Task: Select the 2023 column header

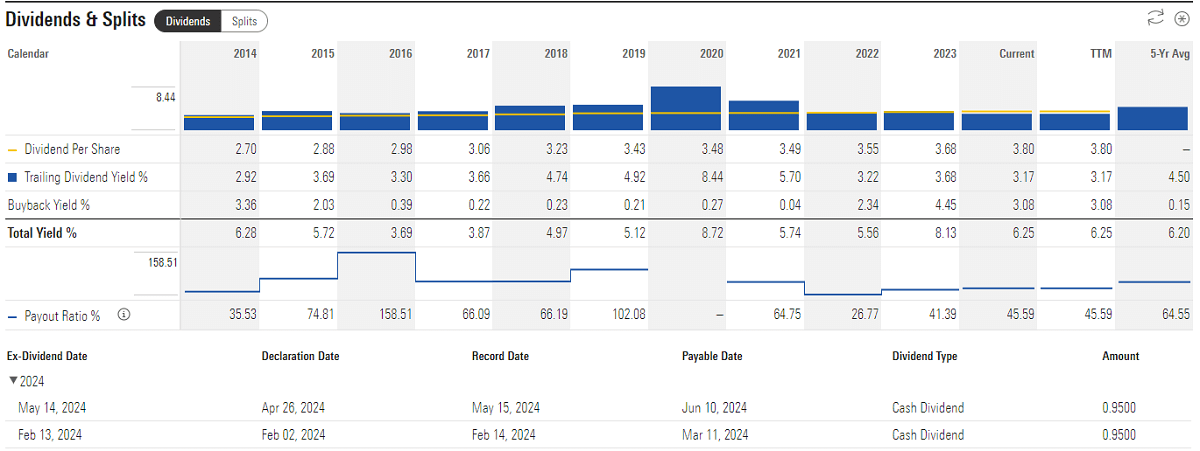Action: (x=945, y=54)
